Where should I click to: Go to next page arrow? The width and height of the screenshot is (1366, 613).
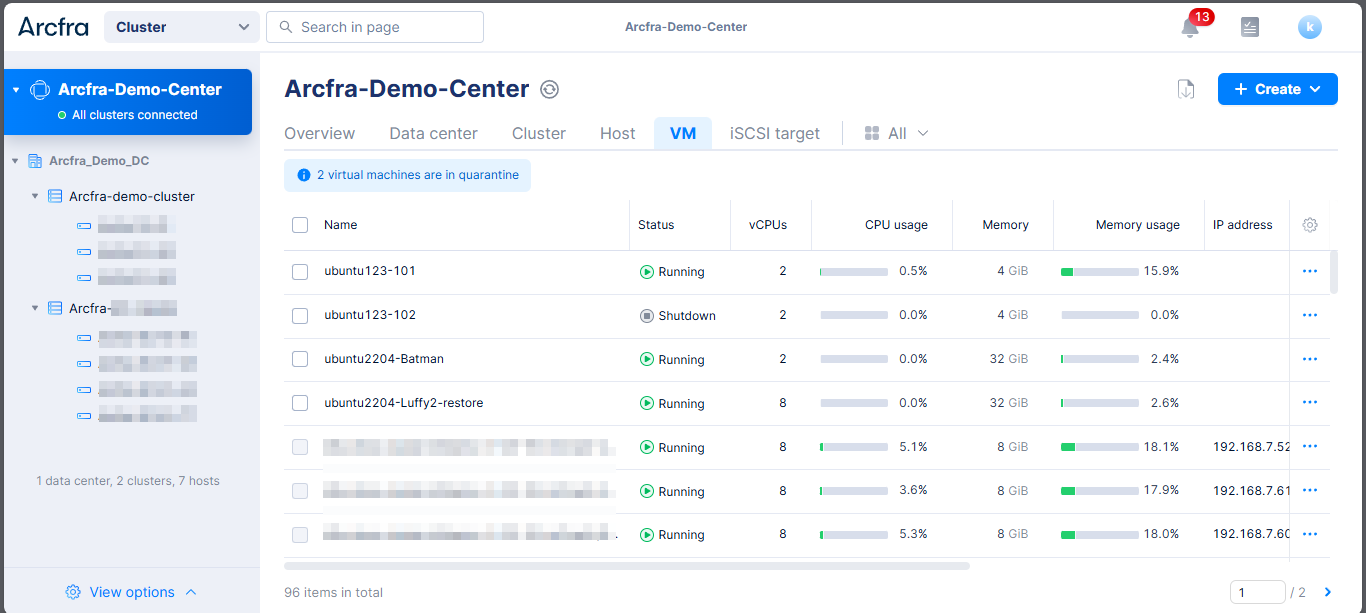coord(1328,593)
